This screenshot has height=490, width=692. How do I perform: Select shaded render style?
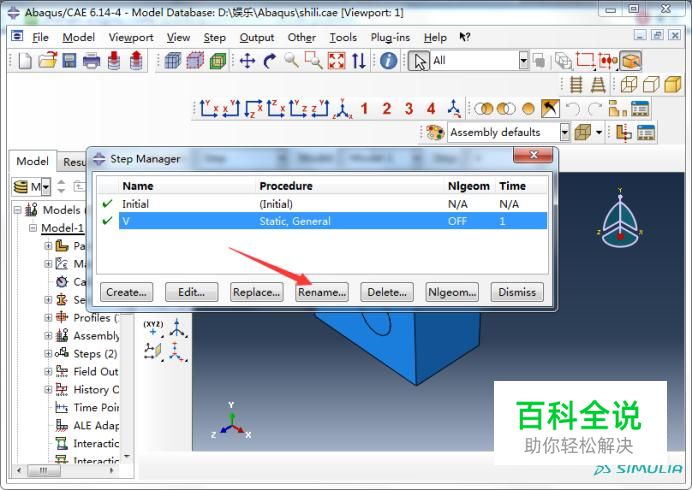(673, 84)
